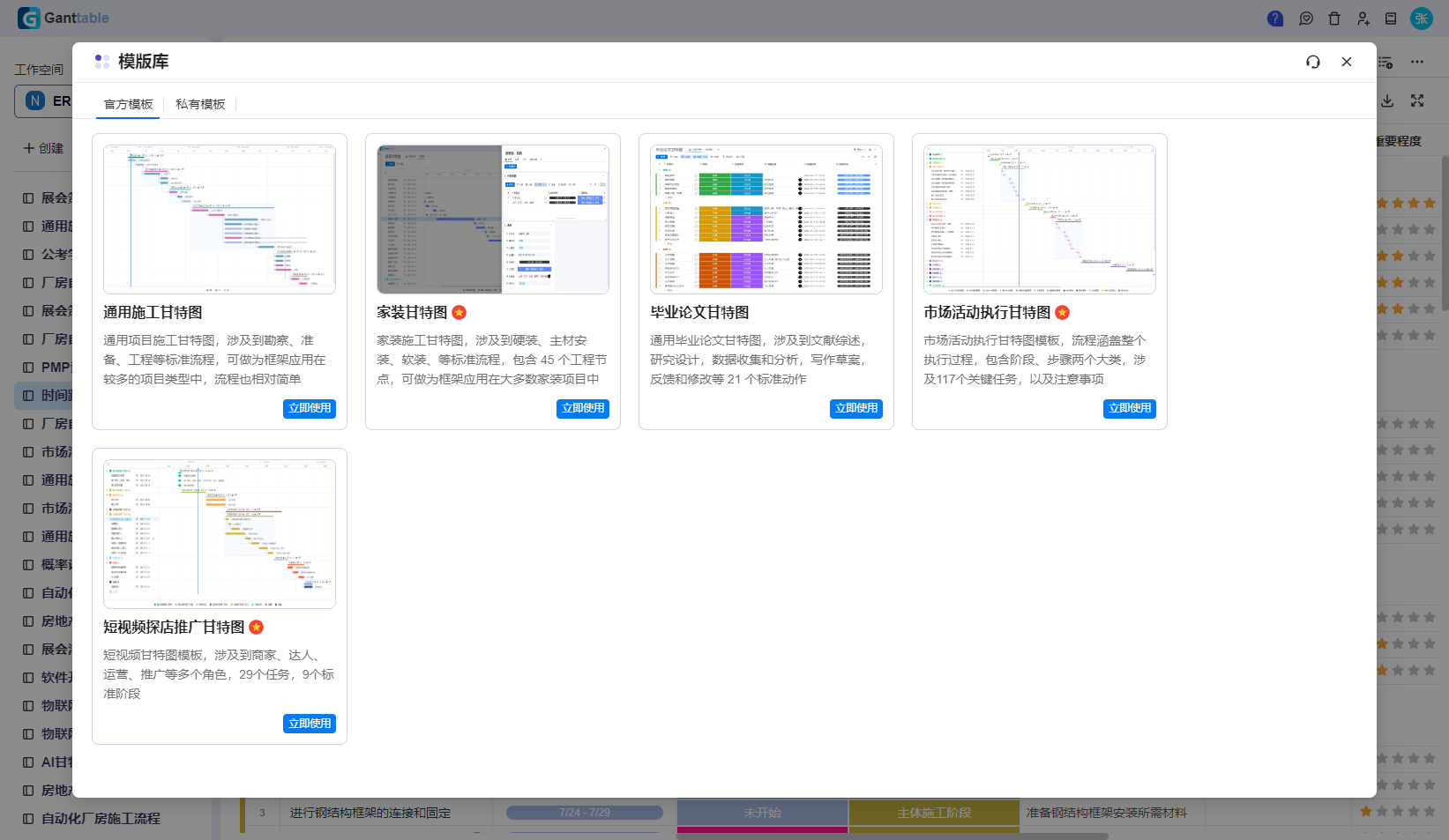This screenshot has height=840, width=1449.
Task: Click the sheet icon beside 公考 item
Action: (28, 255)
